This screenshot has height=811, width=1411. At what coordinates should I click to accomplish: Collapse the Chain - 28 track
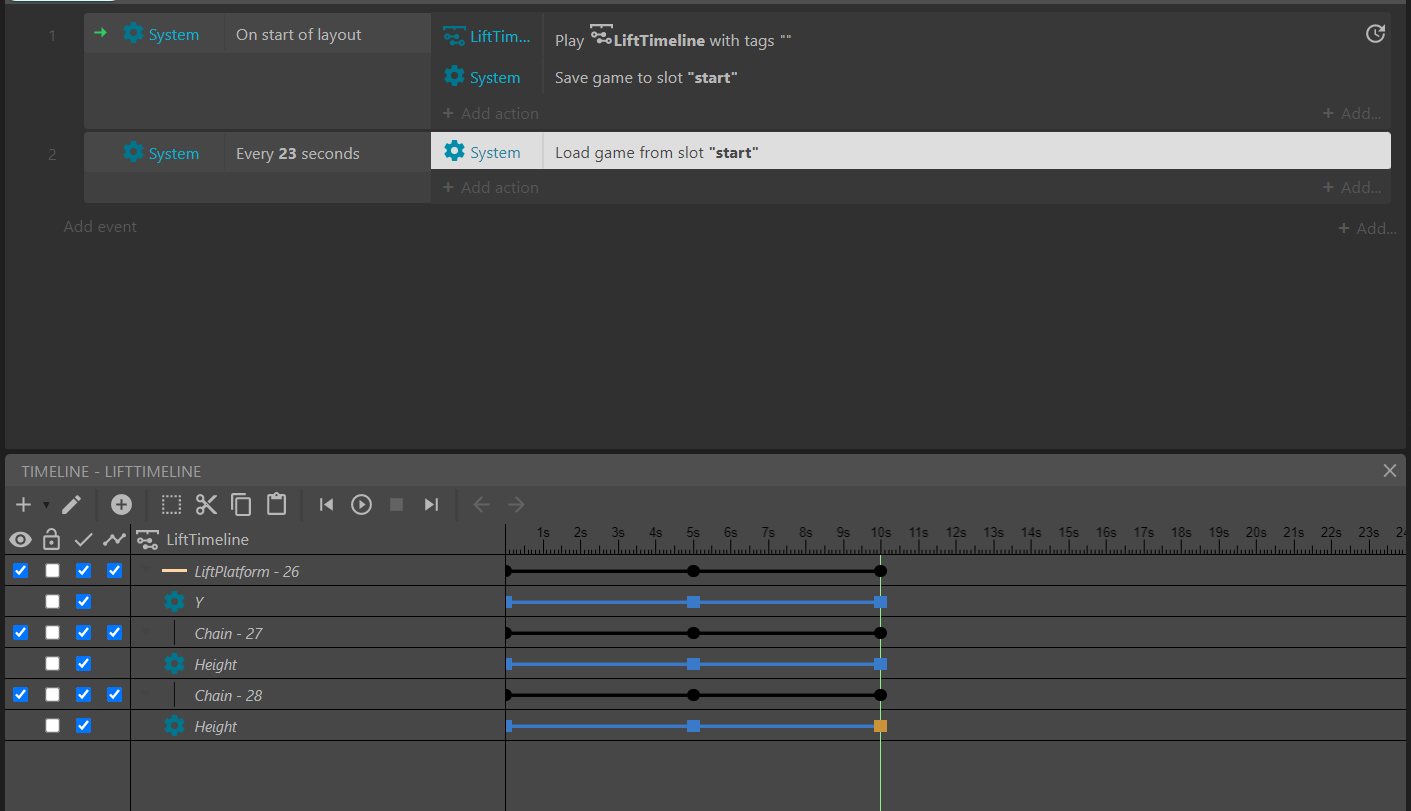147,695
